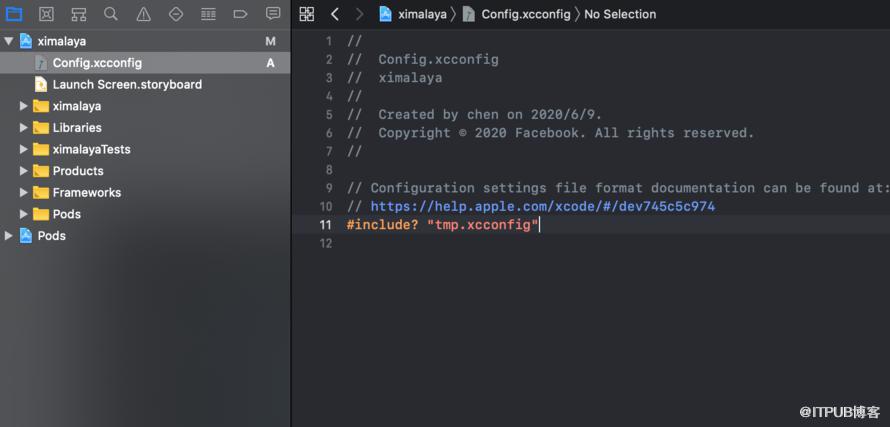Click Config.xcconfig in the jump bar
The width and height of the screenshot is (890, 427).
pyautogui.click(x=526, y=14)
